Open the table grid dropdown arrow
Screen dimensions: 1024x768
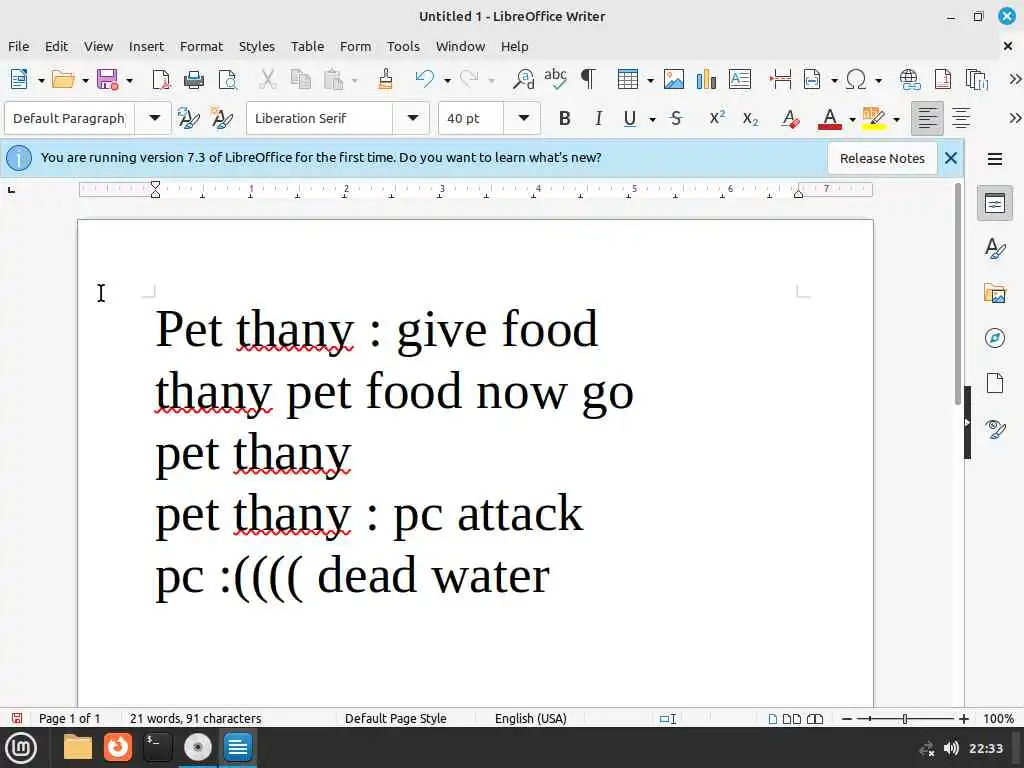(650, 80)
